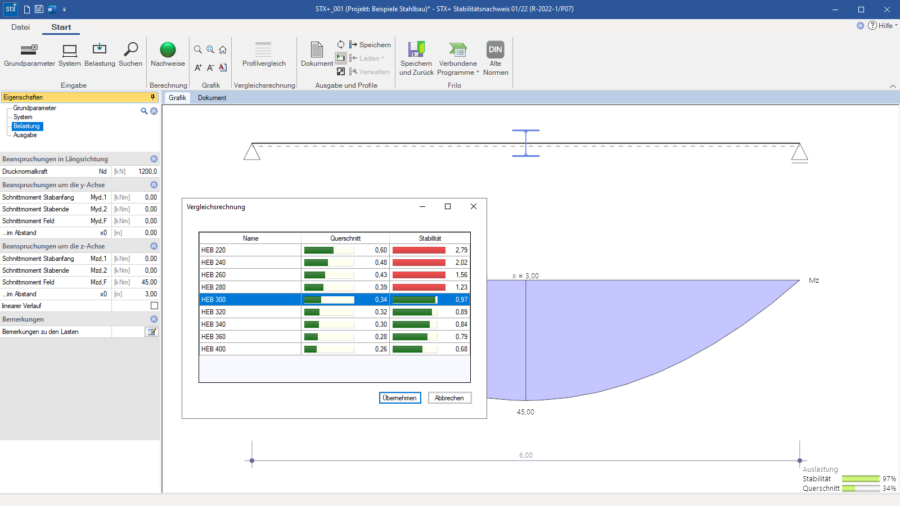Screen dimensions: 900x506
Task: Collapse Beanspruchungen in Längsrichtung section
Action: (x=153, y=158)
